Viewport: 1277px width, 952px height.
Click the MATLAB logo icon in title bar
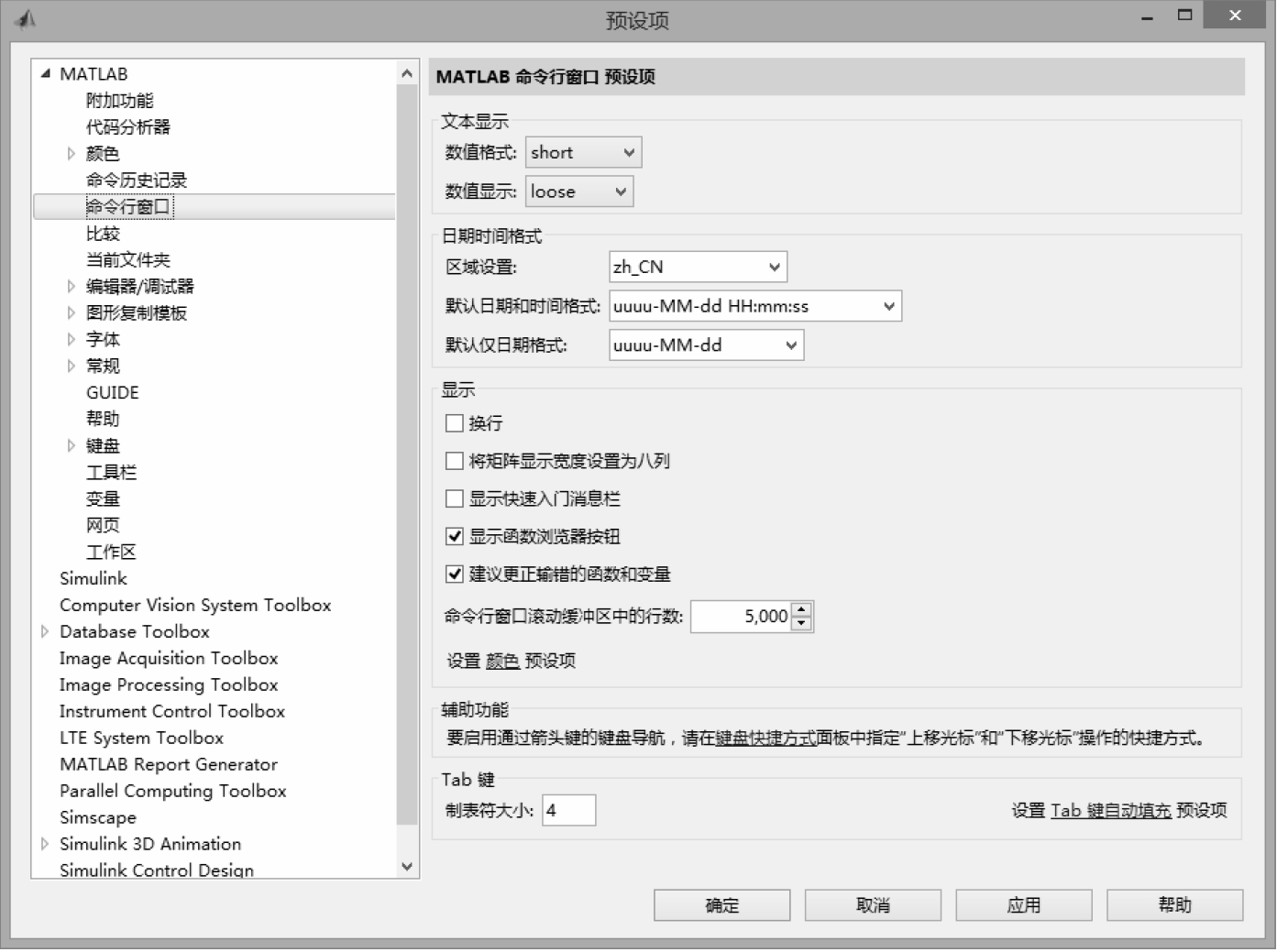point(26,19)
